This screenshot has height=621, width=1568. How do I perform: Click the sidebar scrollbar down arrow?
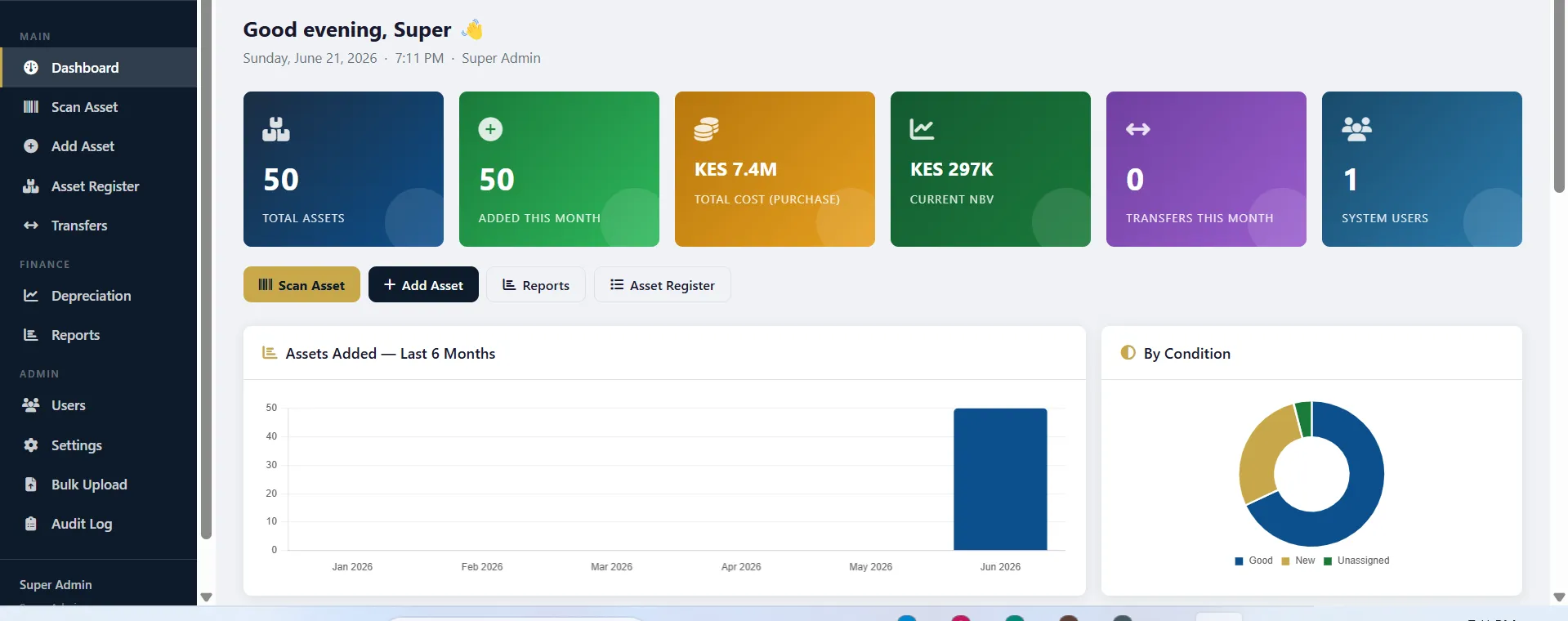(x=207, y=597)
